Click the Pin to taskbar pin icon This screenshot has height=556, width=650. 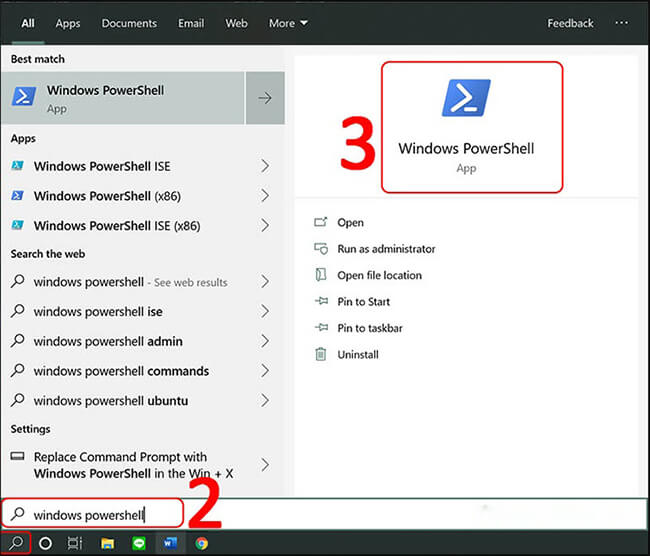click(x=321, y=328)
